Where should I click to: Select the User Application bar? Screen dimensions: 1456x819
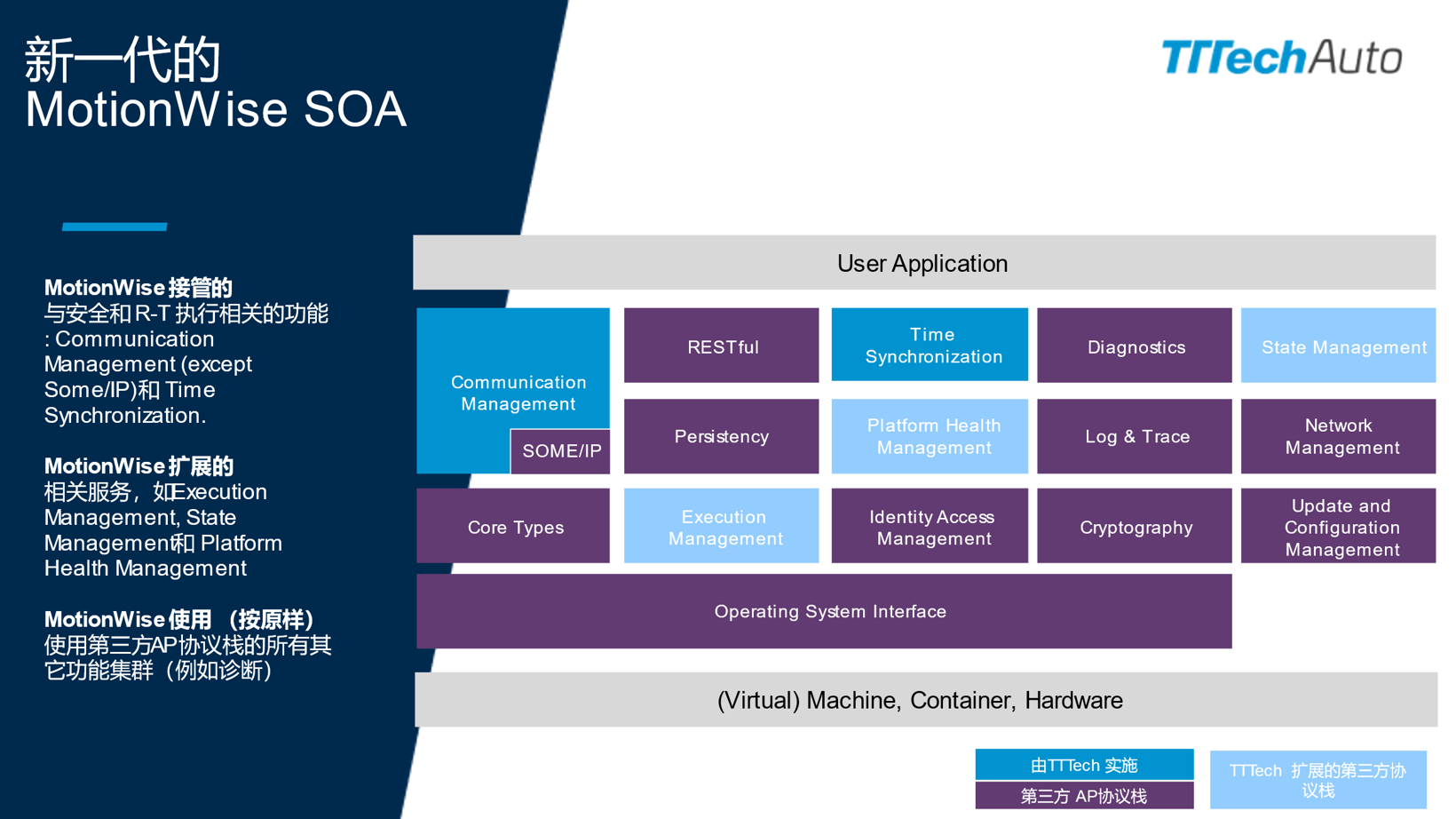point(924,263)
